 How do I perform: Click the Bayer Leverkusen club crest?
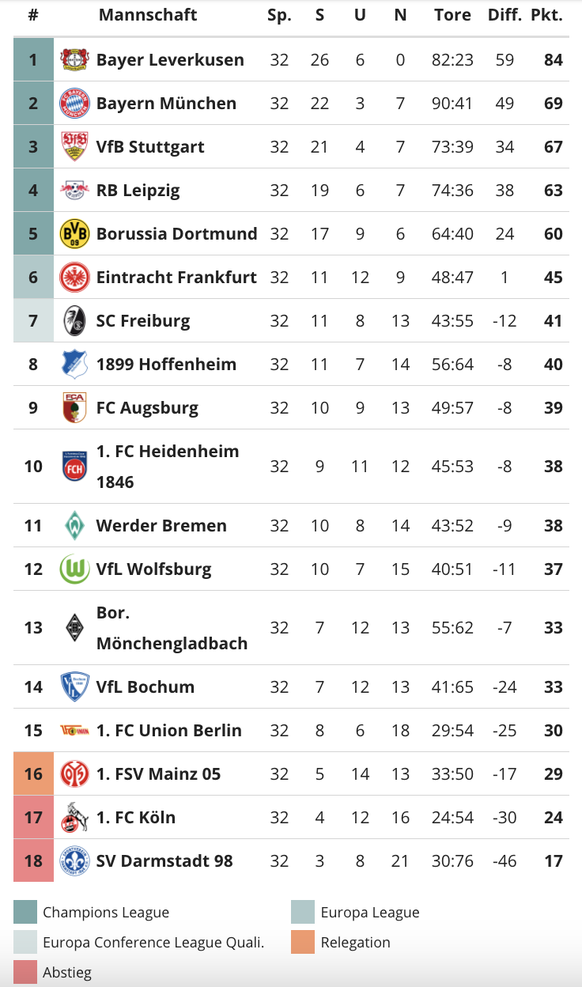pyautogui.click(x=74, y=60)
